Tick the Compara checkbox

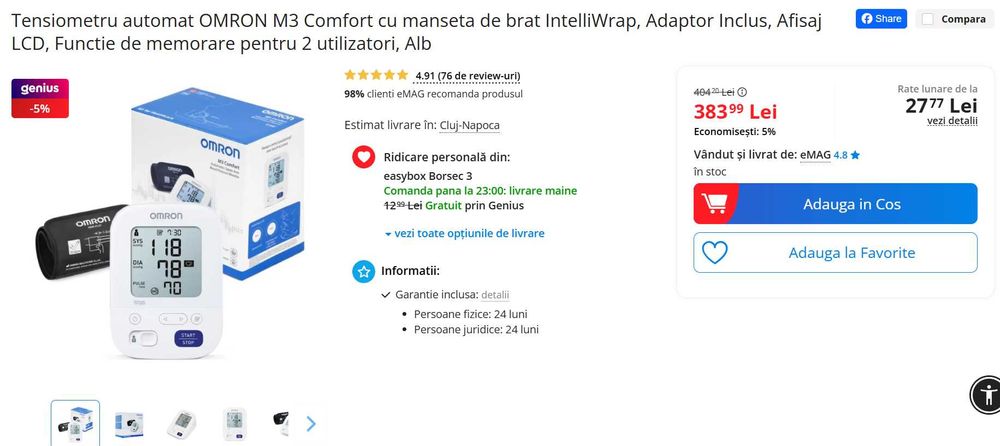(x=928, y=19)
